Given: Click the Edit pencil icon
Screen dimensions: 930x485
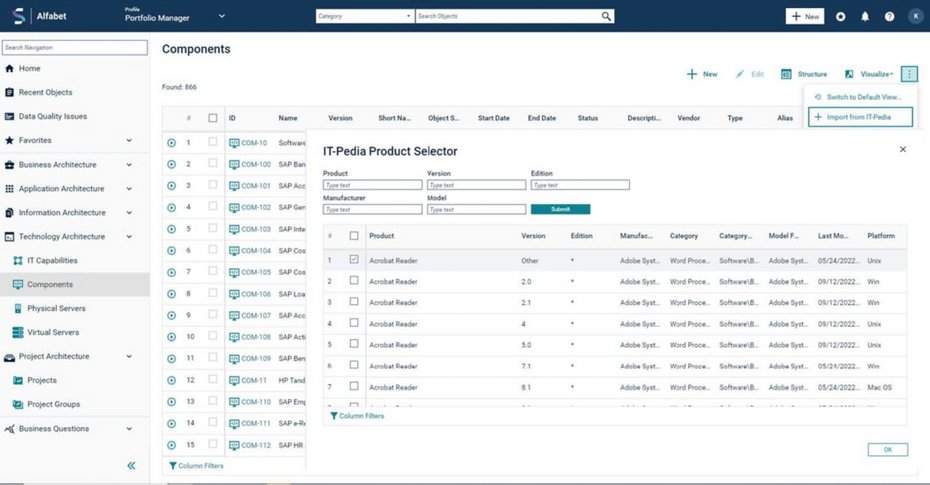Looking at the screenshot, I should (x=739, y=74).
